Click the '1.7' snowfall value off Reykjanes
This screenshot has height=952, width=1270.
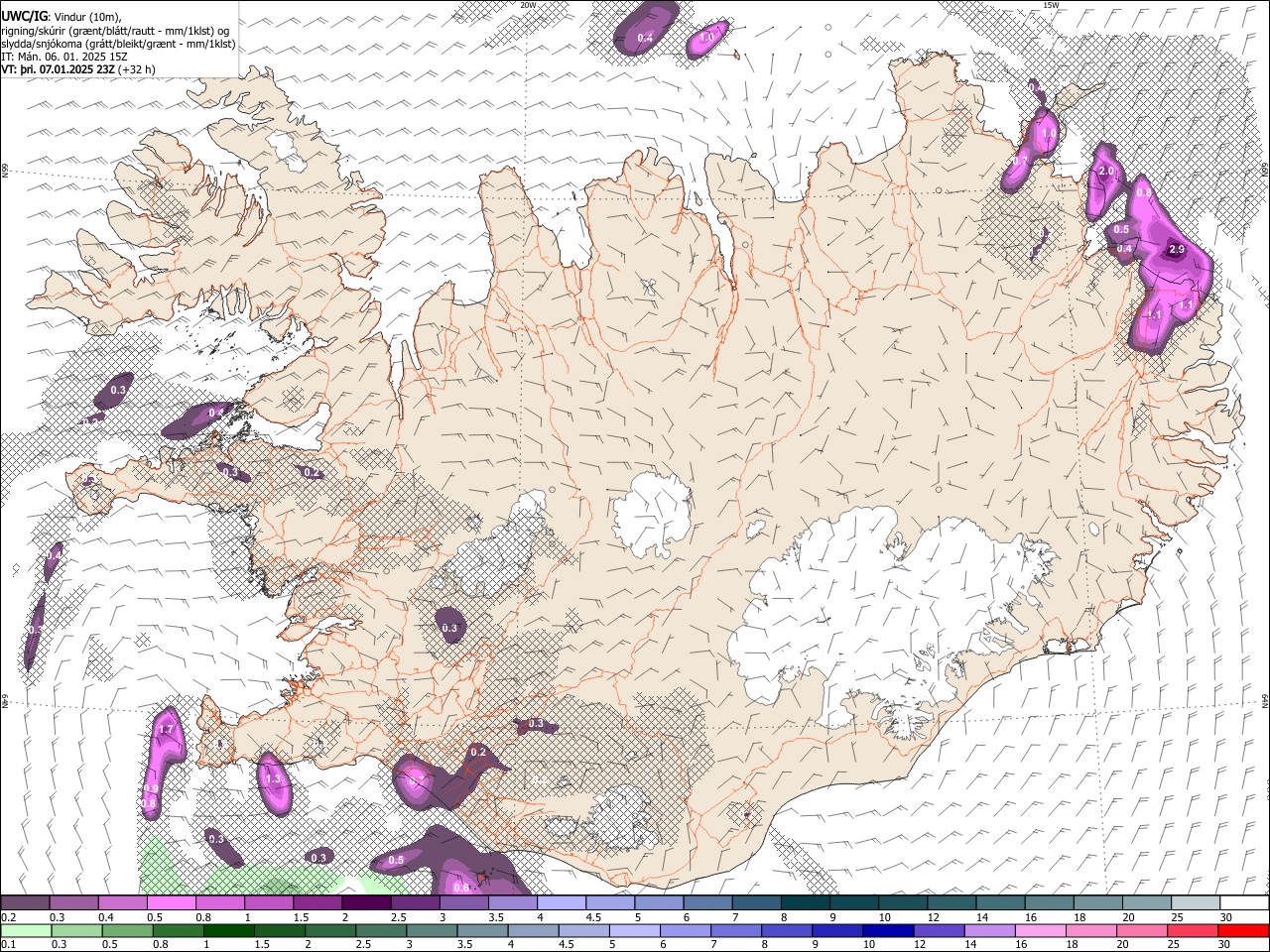pos(167,730)
